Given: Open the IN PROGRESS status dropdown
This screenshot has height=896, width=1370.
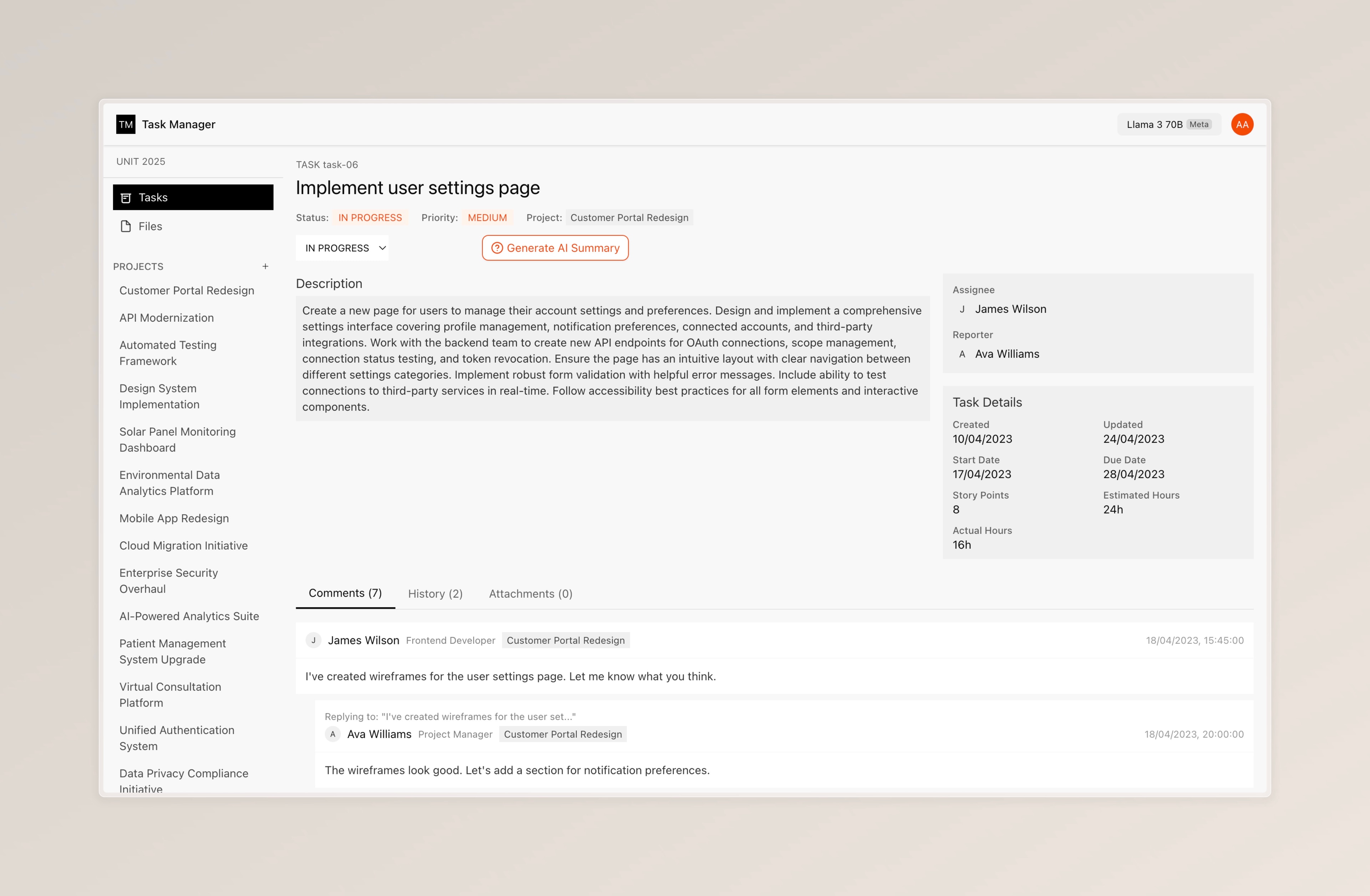Looking at the screenshot, I should pos(342,248).
